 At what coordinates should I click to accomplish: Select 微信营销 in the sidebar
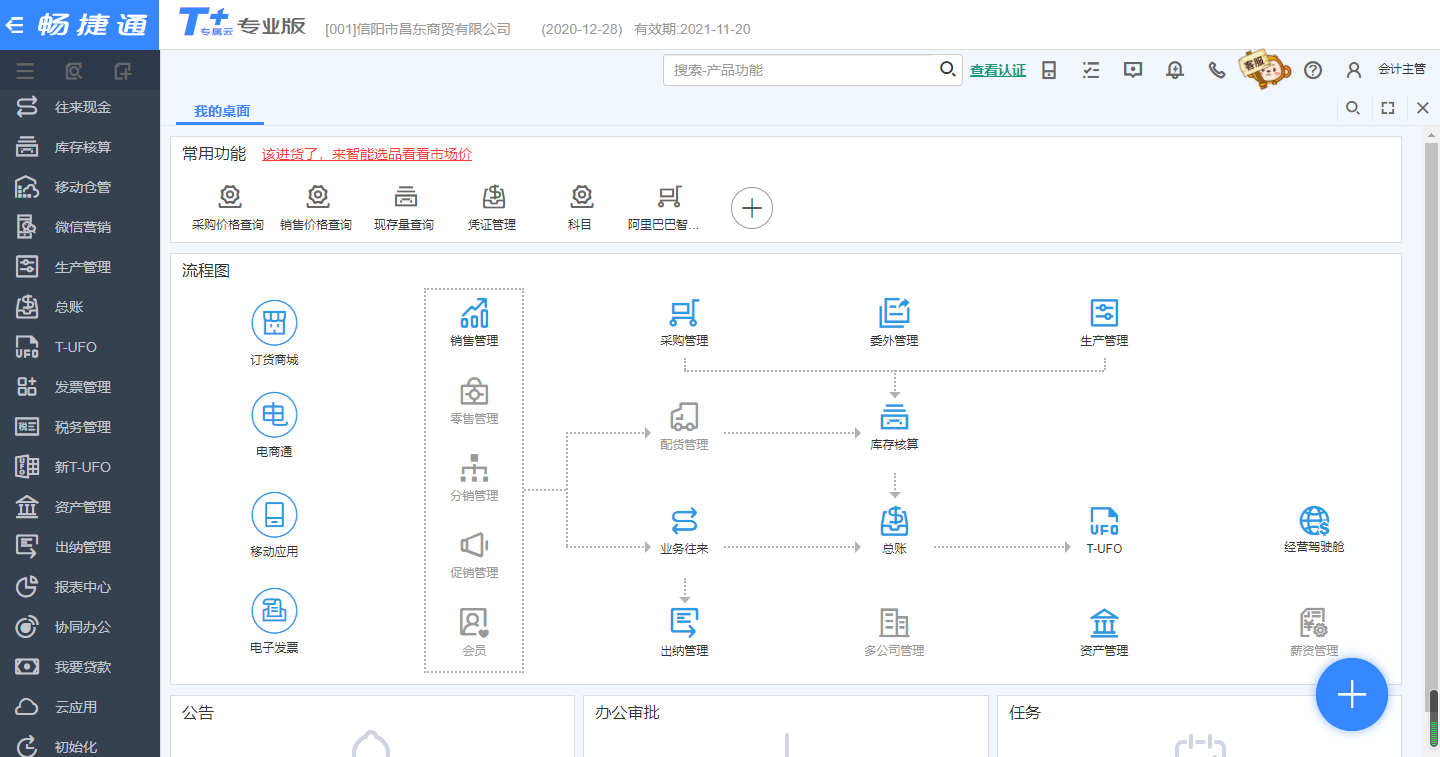click(80, 227)
